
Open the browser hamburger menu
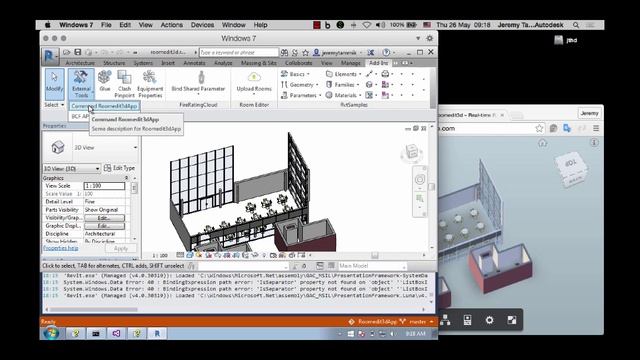tap(596, 129)
